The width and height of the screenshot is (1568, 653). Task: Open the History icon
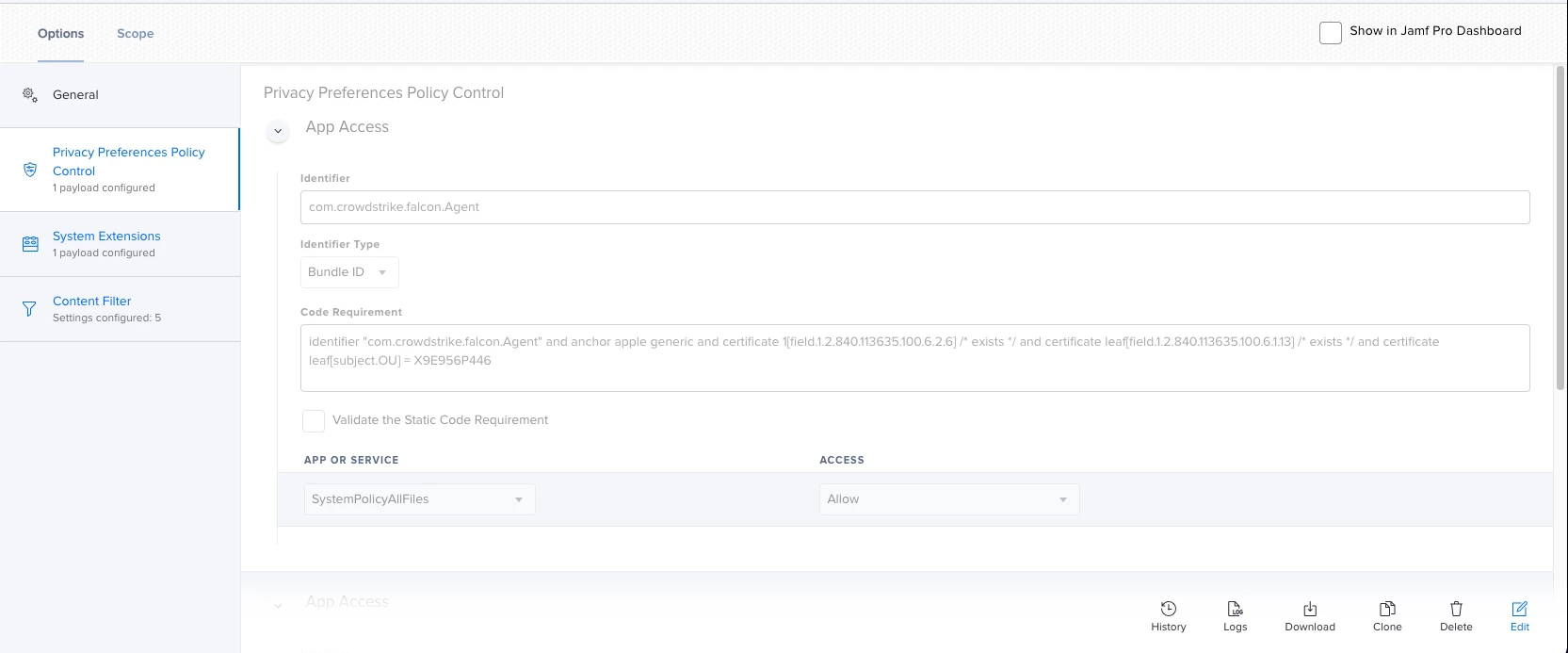[1168, 609]
